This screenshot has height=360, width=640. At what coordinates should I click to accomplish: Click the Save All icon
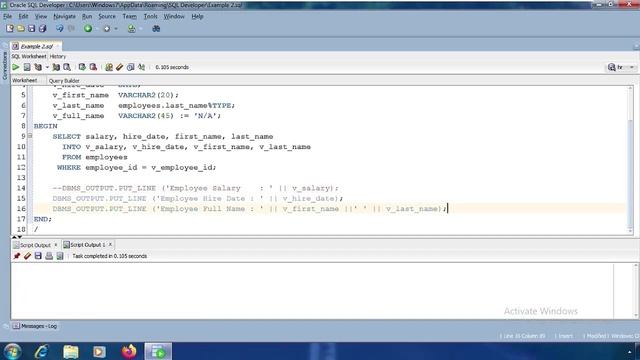coord(42,29)
